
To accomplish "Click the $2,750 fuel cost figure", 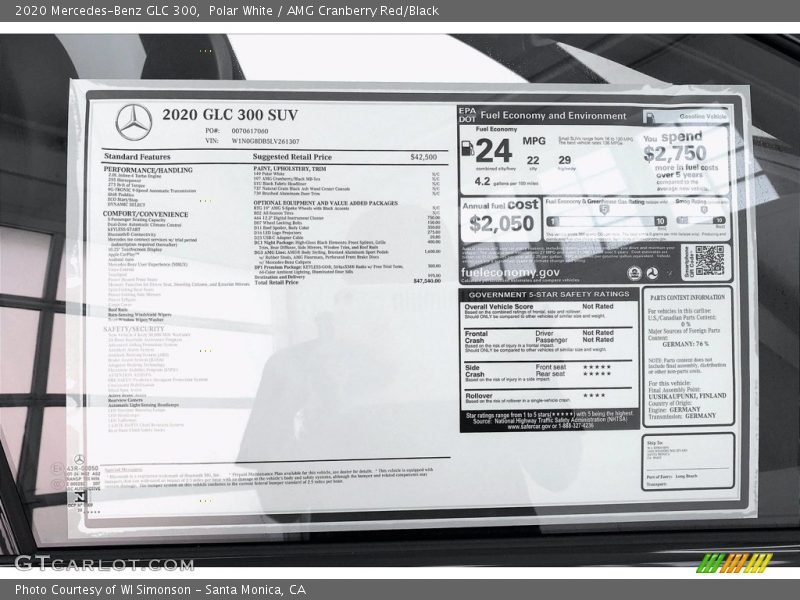I will click(674, 154).
